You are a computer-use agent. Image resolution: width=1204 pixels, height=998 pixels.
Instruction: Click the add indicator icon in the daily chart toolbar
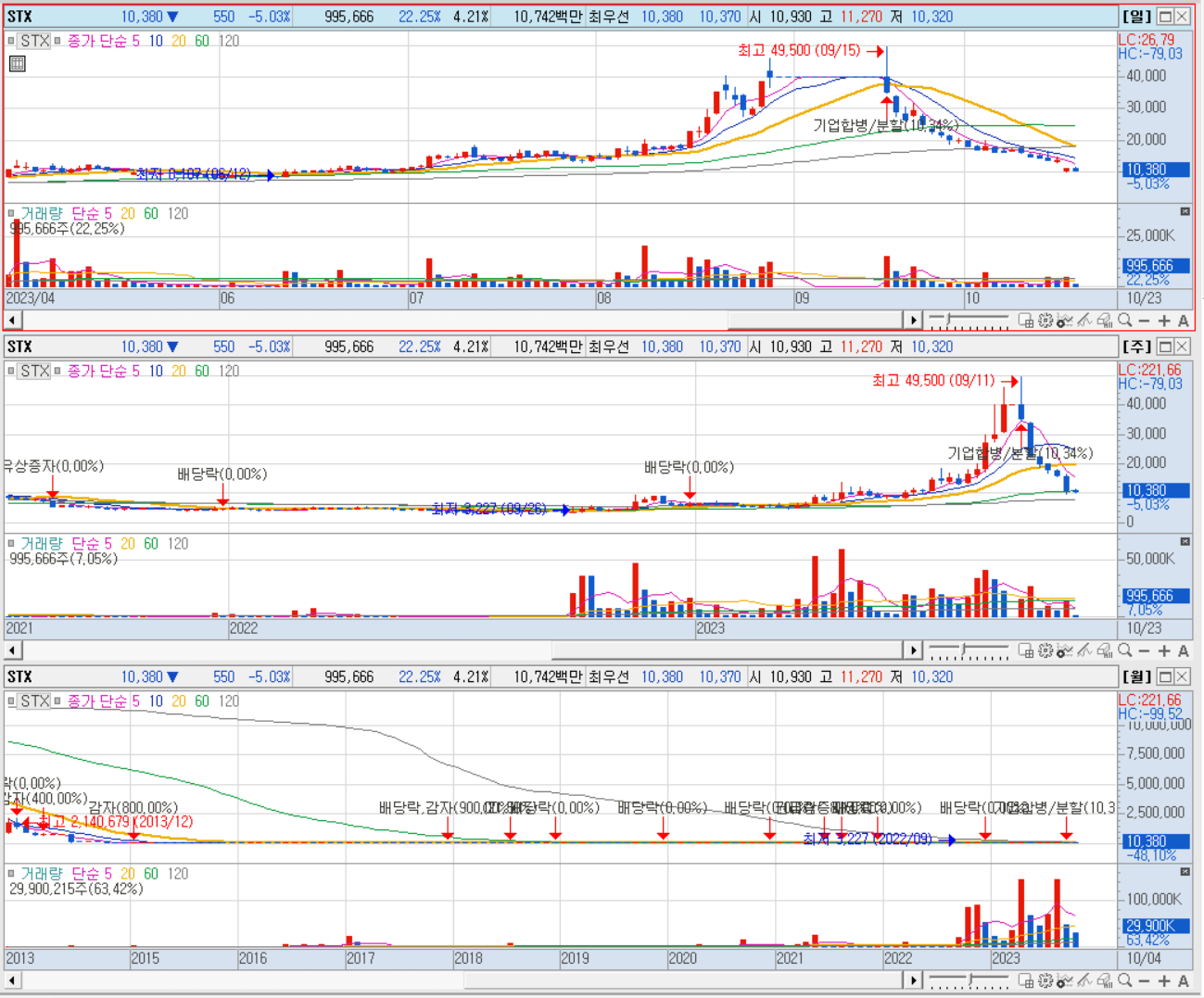click(x=1065, y=321)
